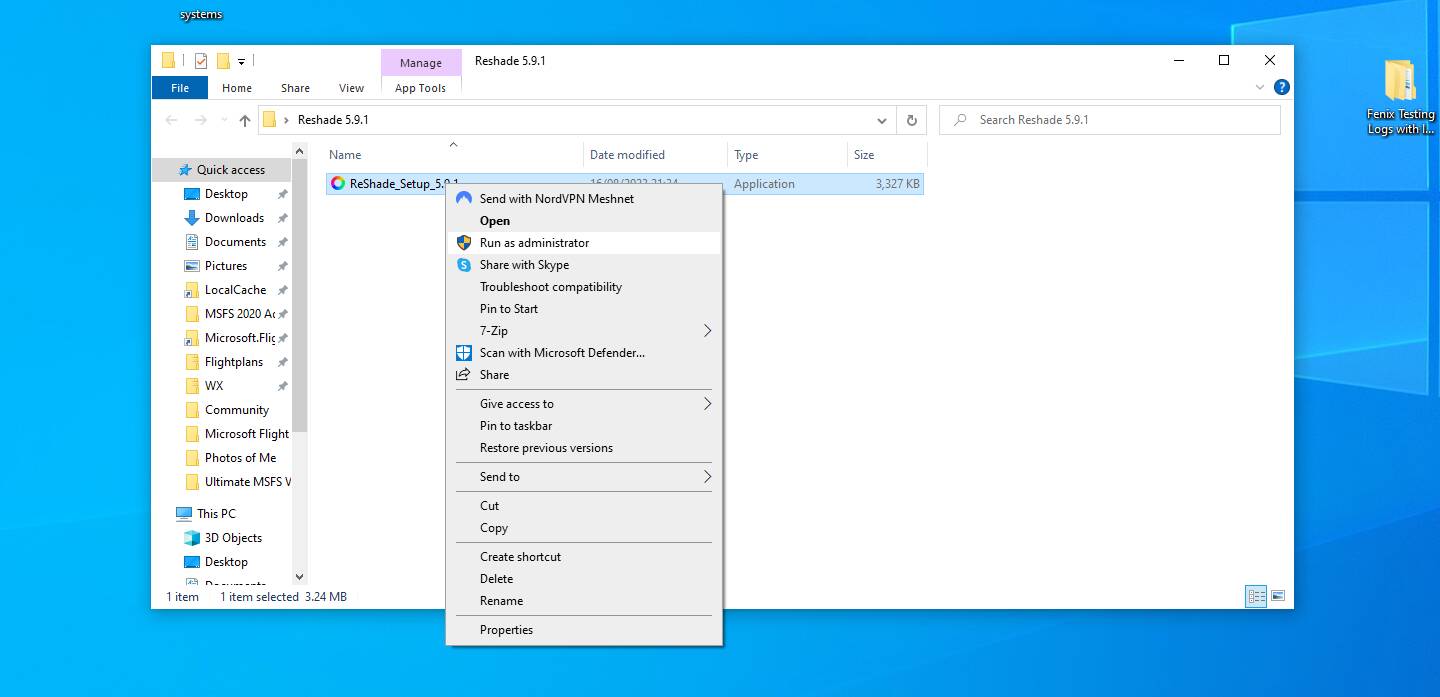Viewport: 1440px width, 697px height.
Task: Switch to the Details view layout
Action: click(1256, 597)
